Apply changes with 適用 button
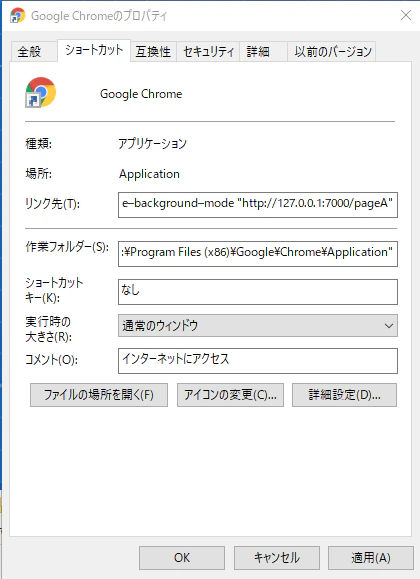Screen dimensions: 420x579 click(x=371, y=558)
